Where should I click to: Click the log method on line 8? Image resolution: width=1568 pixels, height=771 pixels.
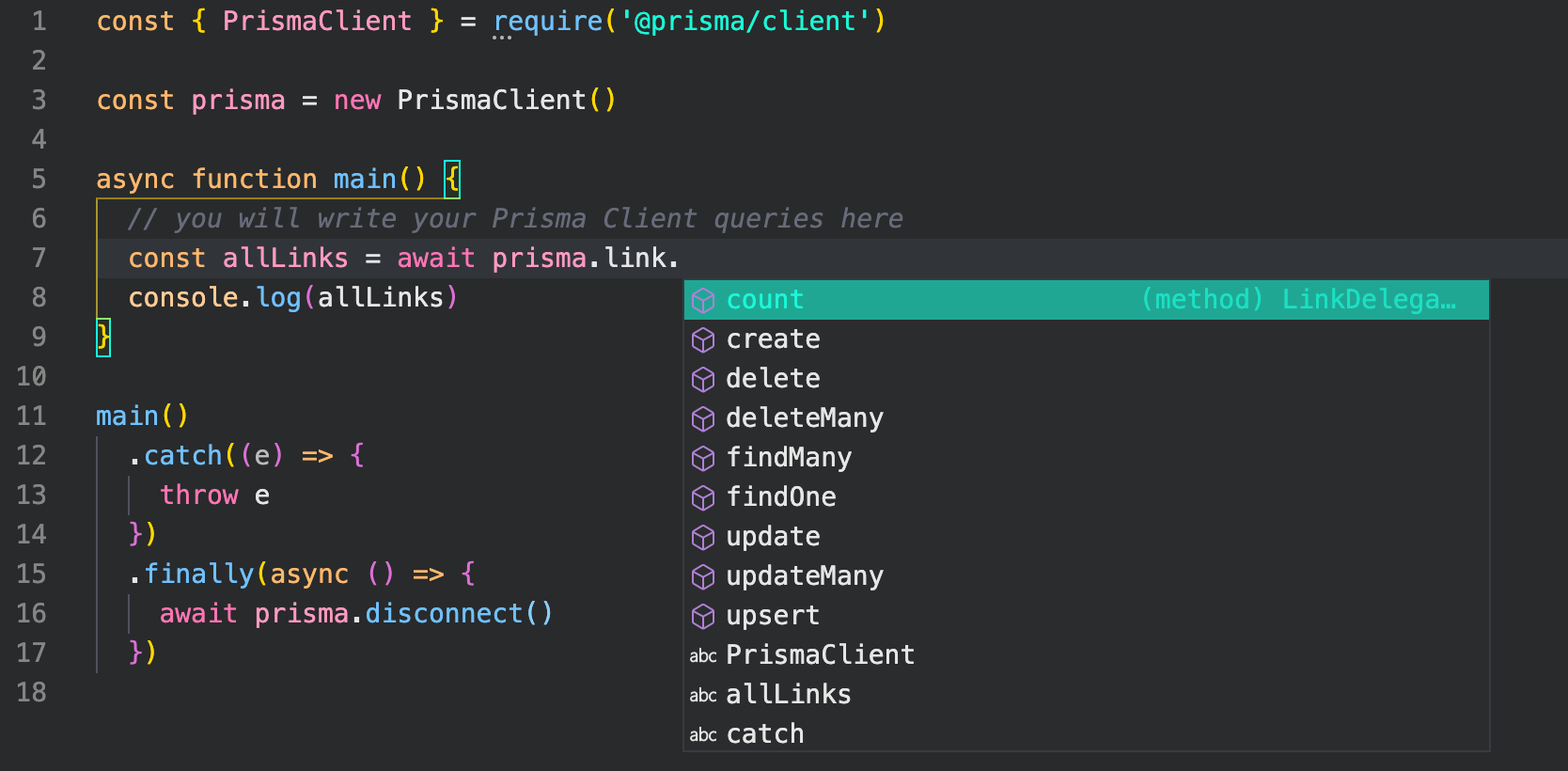(278, 297)
